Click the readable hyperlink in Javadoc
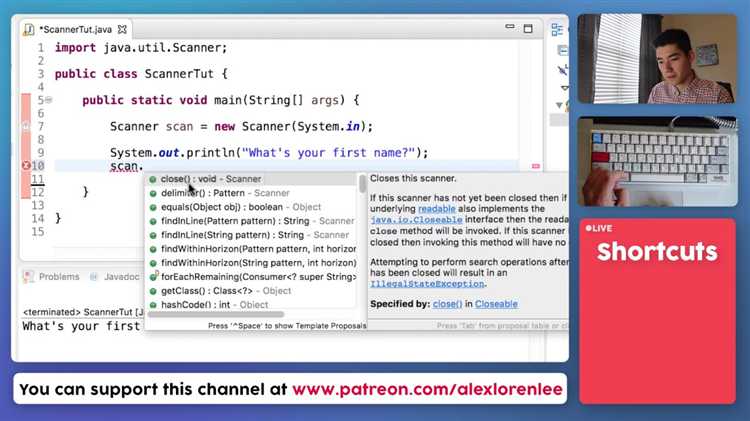750x421 pixels. (x=437, y=209)
